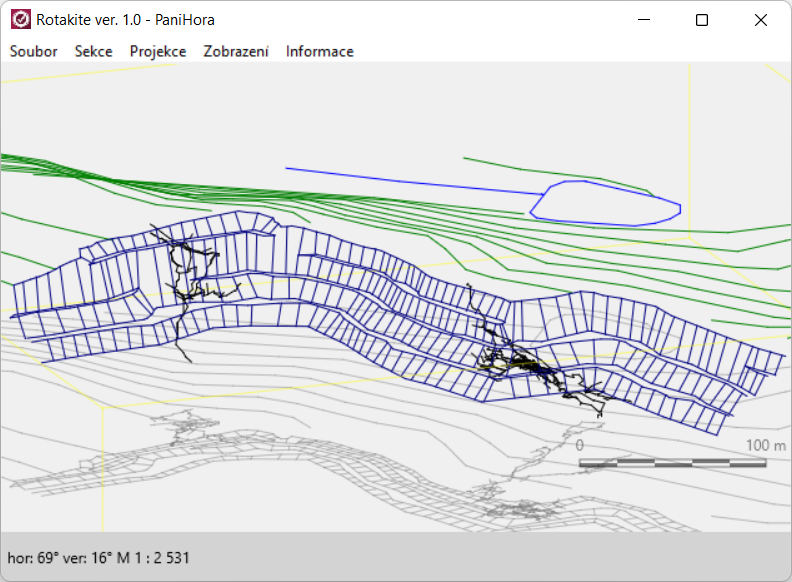This screenshot has height=582, width=792.
Task: Minimize the Rotakite window
Action: [x=644, y=20]
